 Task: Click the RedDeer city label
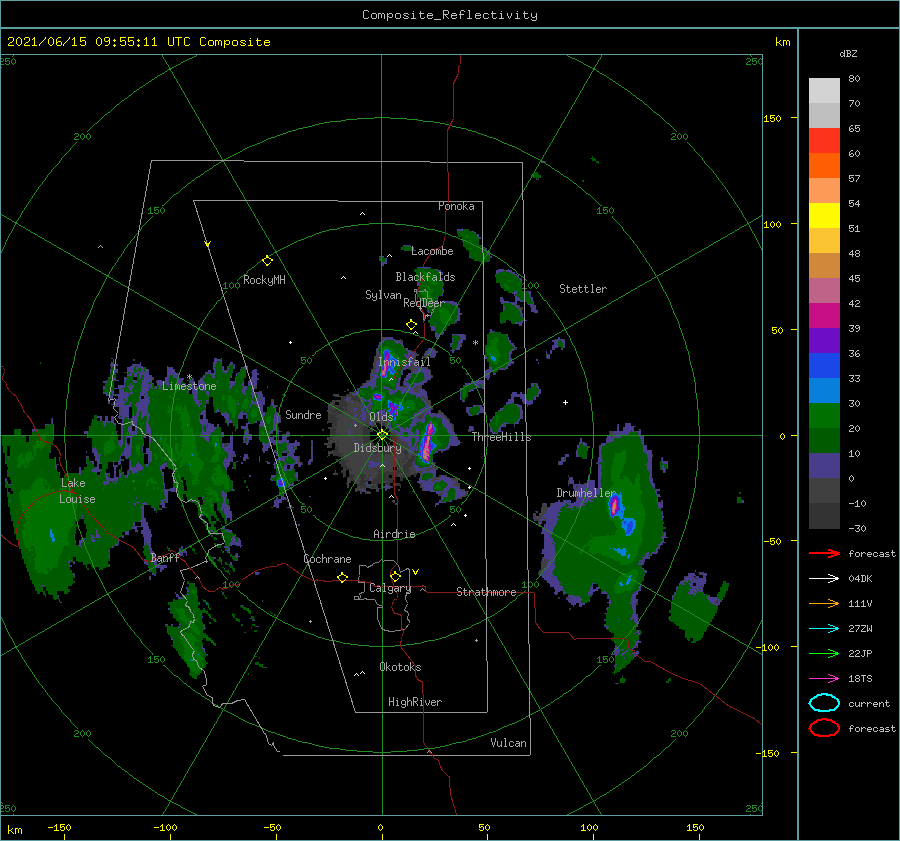click(424, 303)
